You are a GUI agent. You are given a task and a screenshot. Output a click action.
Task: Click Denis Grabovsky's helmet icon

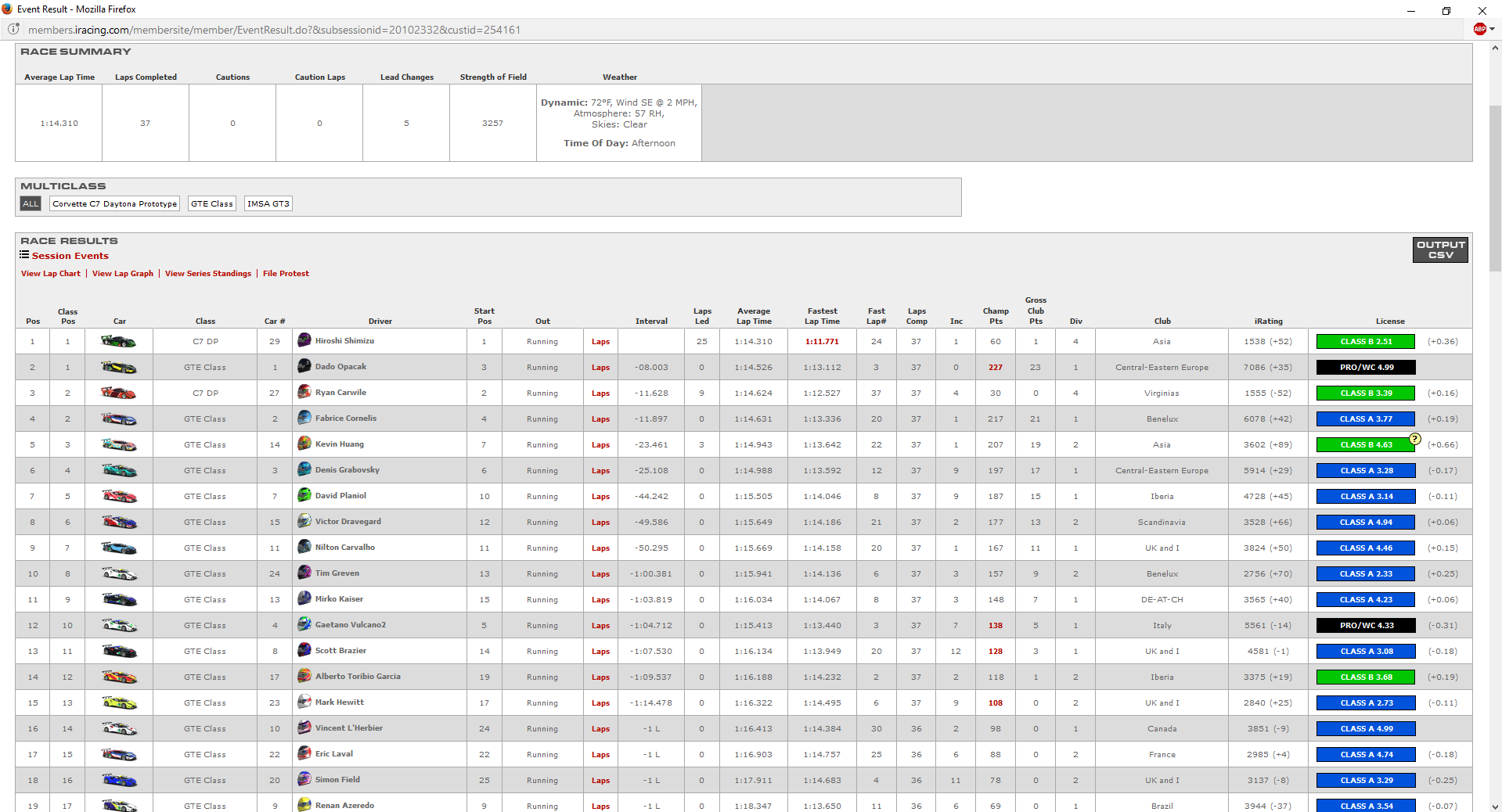pyautogui.click(x=304, y=469)
